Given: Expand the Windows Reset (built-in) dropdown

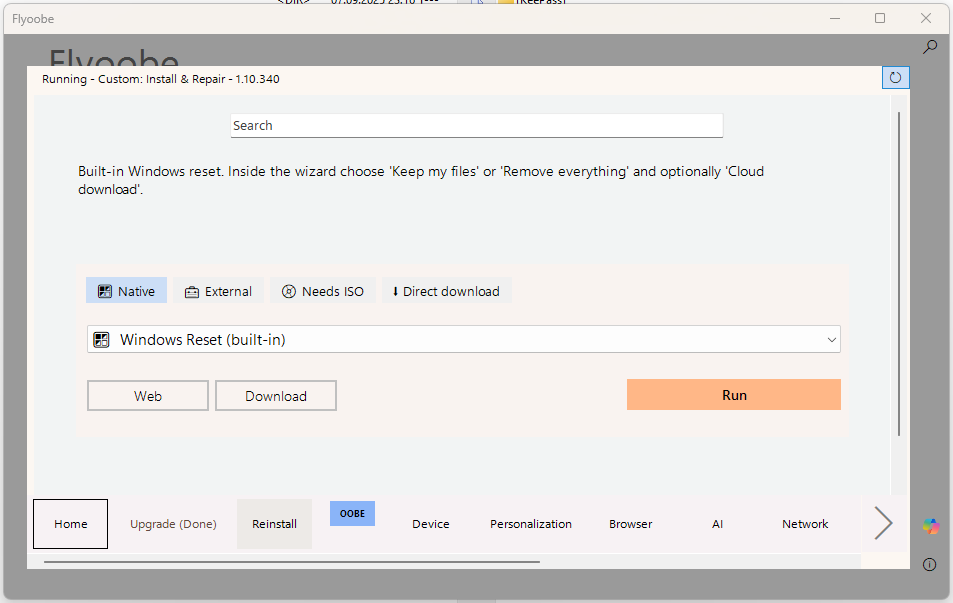Looking at the screenshot, I should tap(463, 340).
